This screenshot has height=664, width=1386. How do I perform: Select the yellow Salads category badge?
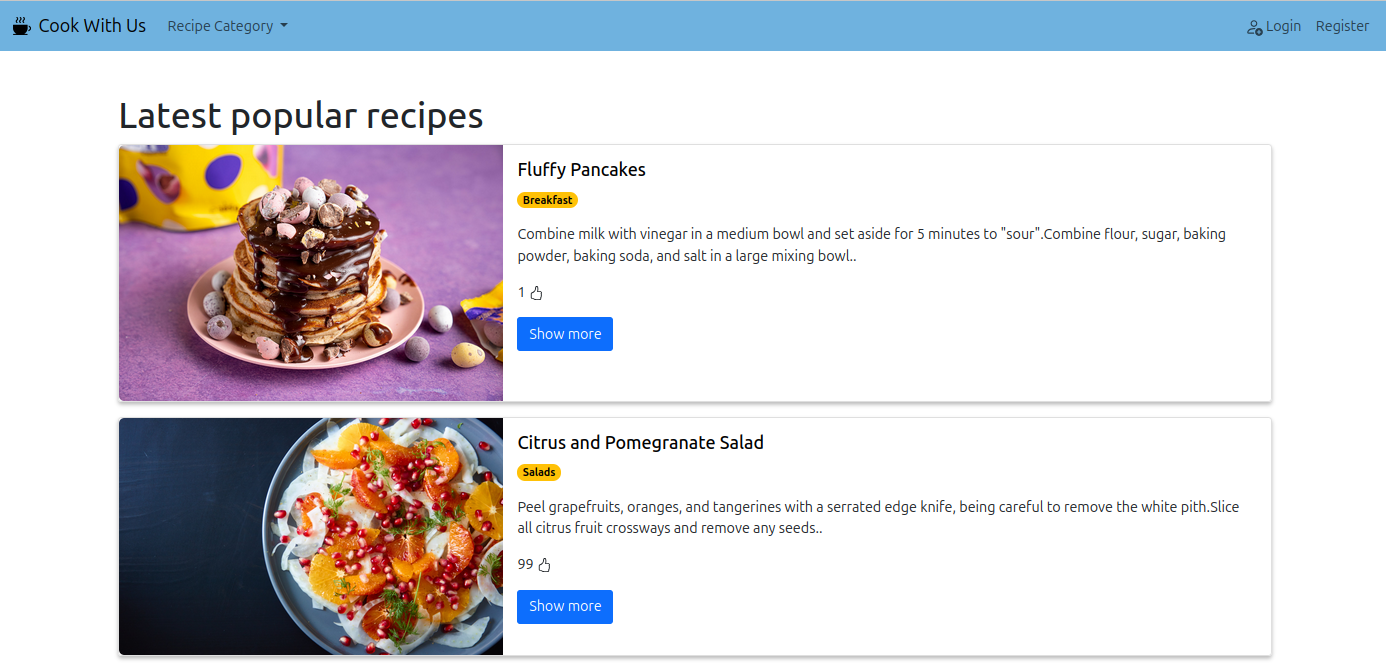point(539,472)
